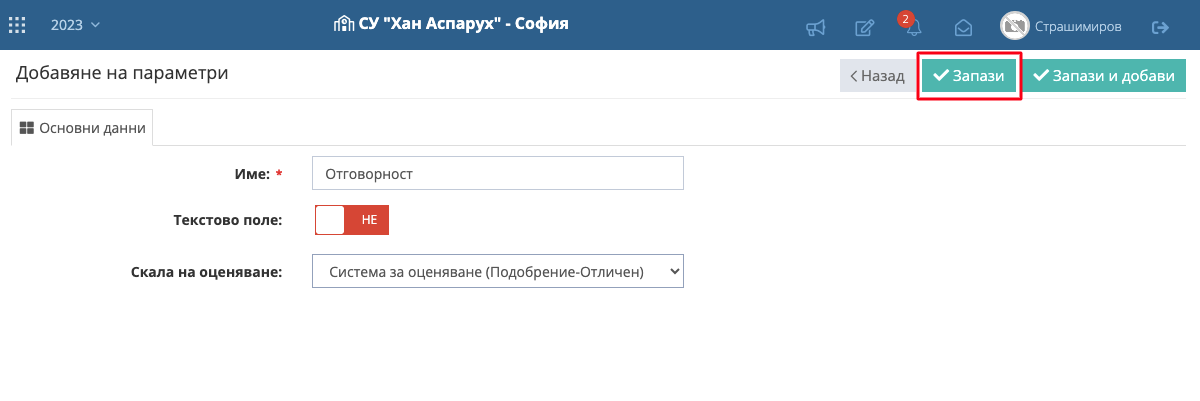Click the school building icon in title
1200x401 pixels.
[x=343, y=24]
